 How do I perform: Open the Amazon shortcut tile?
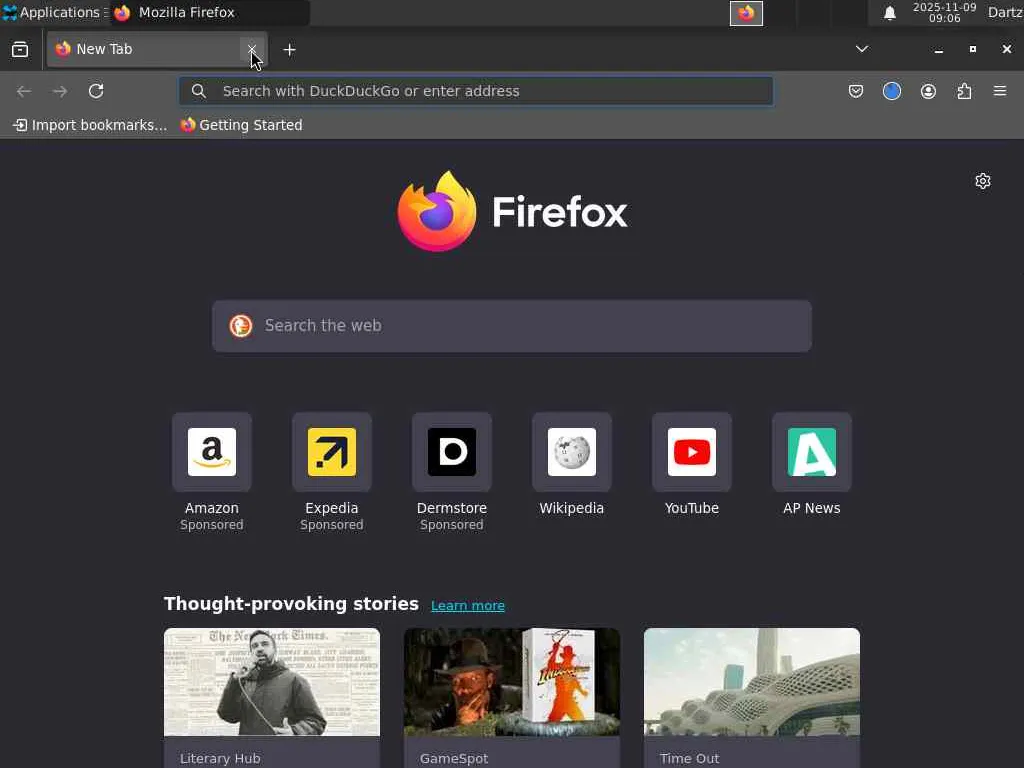[212, 452]
